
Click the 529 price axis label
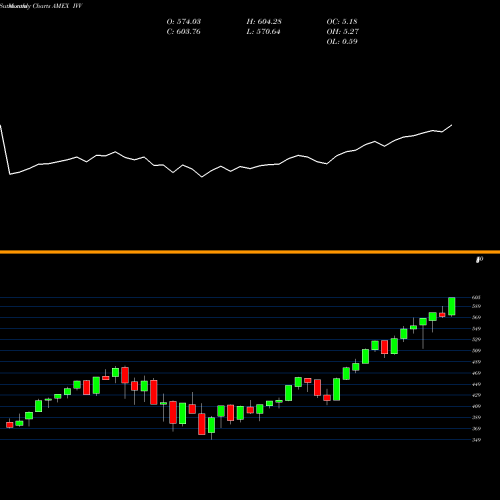476,340
